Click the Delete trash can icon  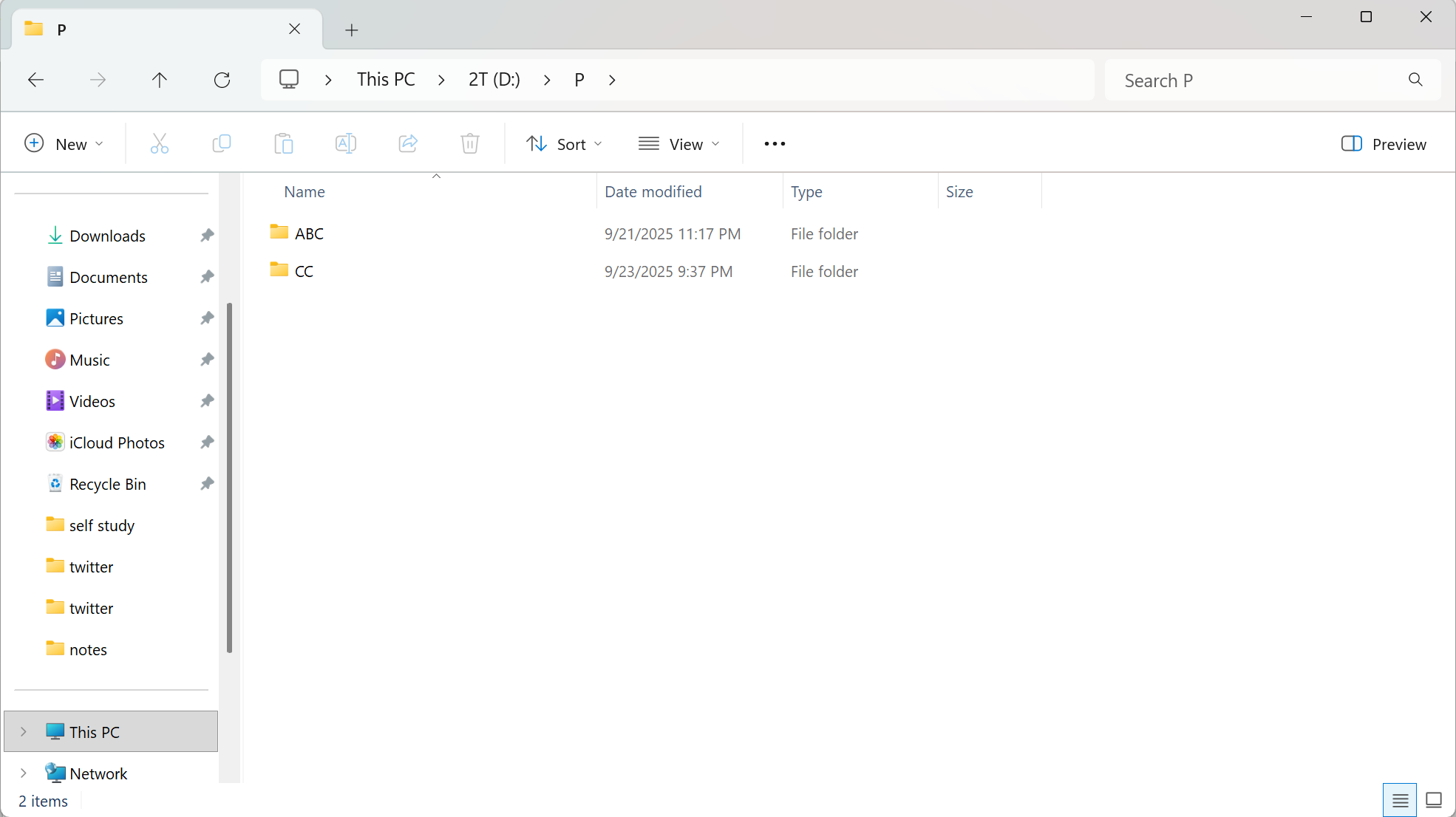[x=470, y=143]
